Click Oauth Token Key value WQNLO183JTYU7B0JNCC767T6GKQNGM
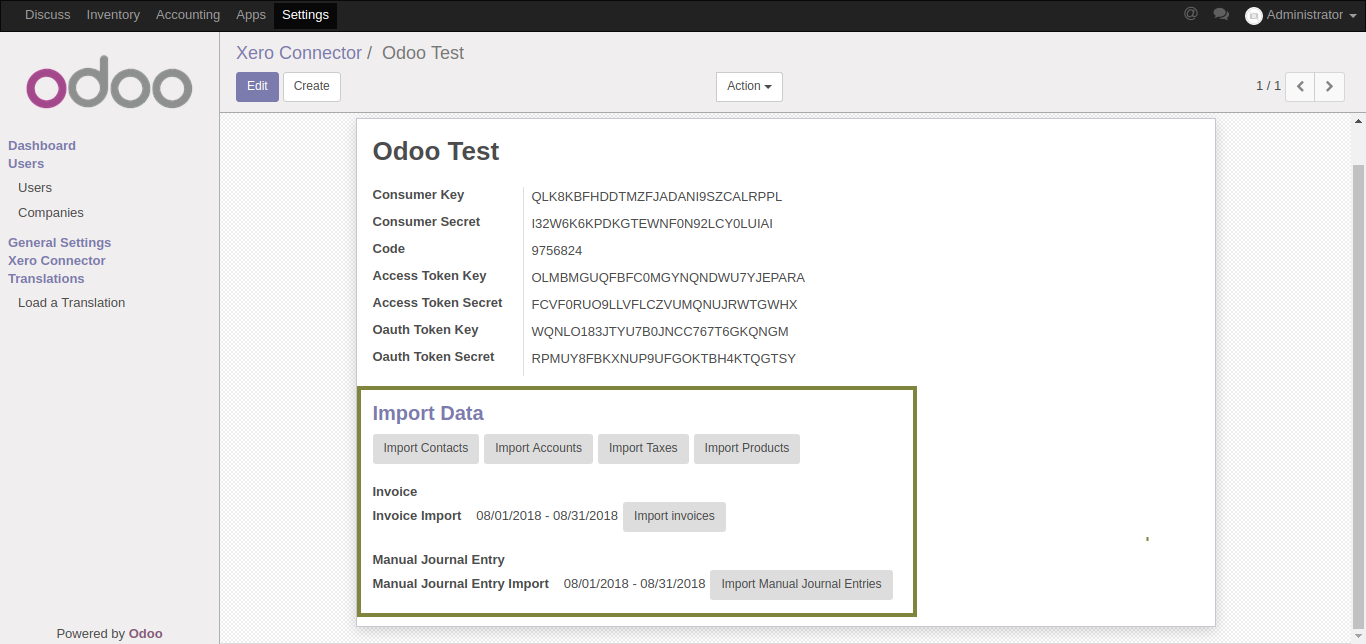This screenshot has height=644, width=1366. coord(660,332)
